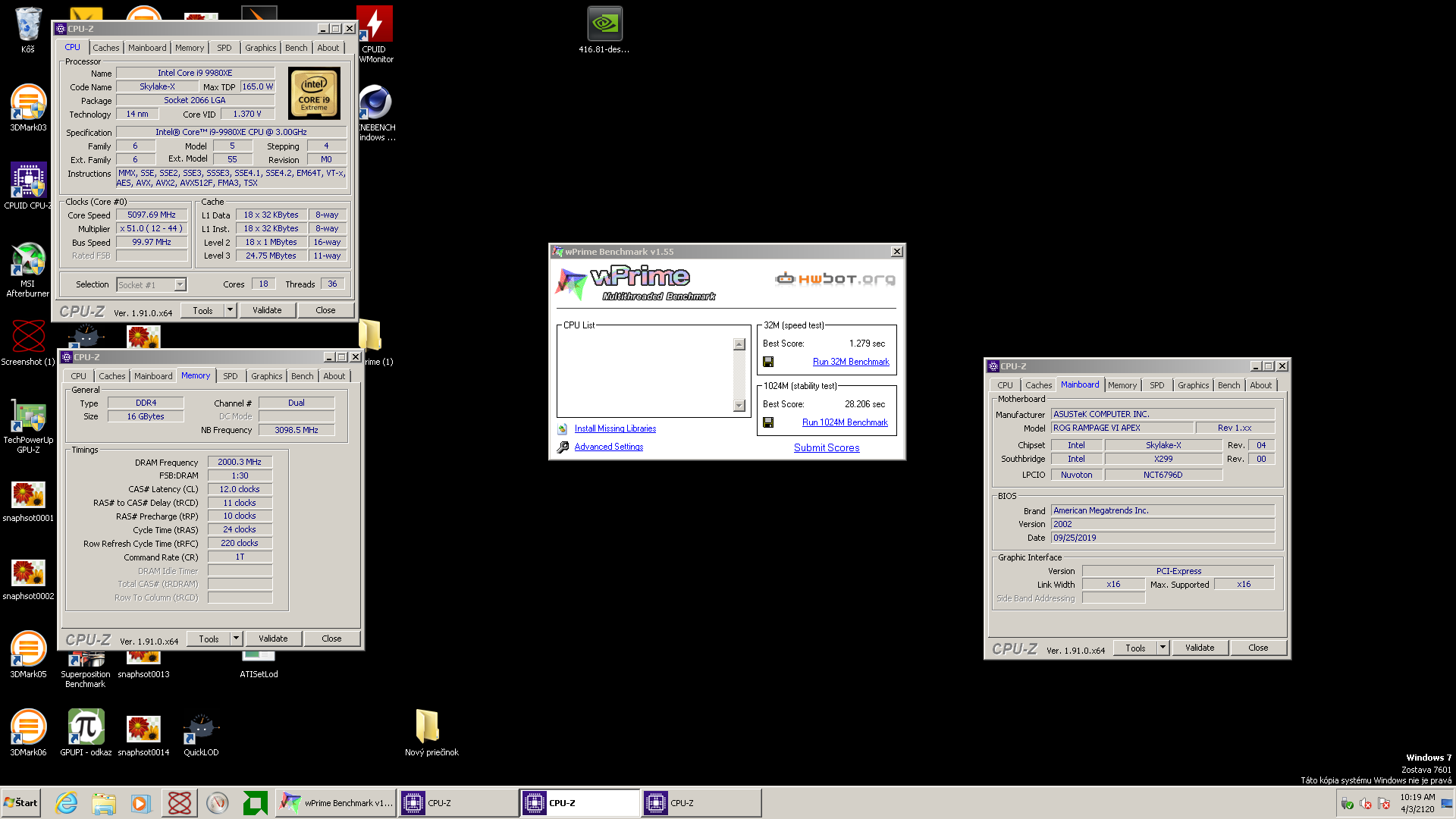Launch TechPowerUp GPU-Z desktop shortcut
This screenshot has height=819, width=1456.
click(x=28, y=426)
